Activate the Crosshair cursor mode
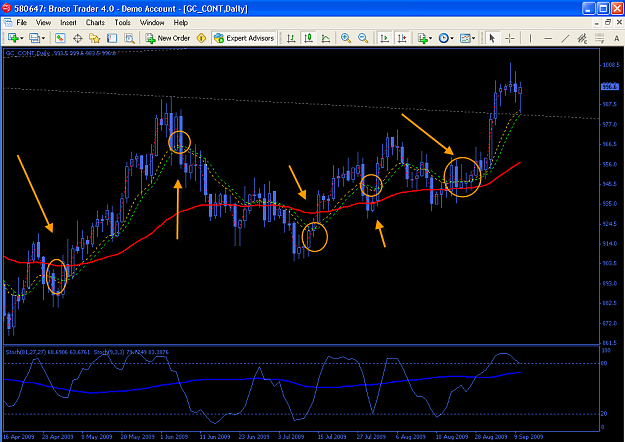The image size is (625, 442). (x=510, y=38)
